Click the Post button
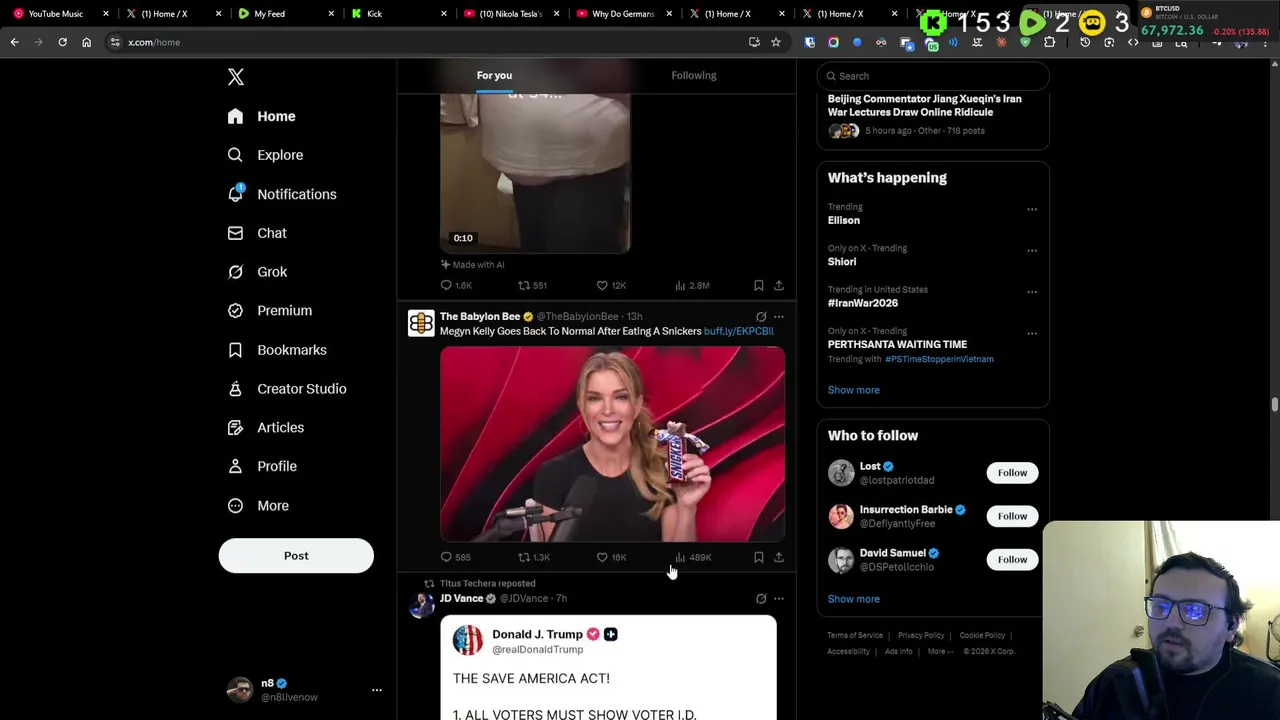The width and height of the screenshot is (1280, 720). click(296, 556)
